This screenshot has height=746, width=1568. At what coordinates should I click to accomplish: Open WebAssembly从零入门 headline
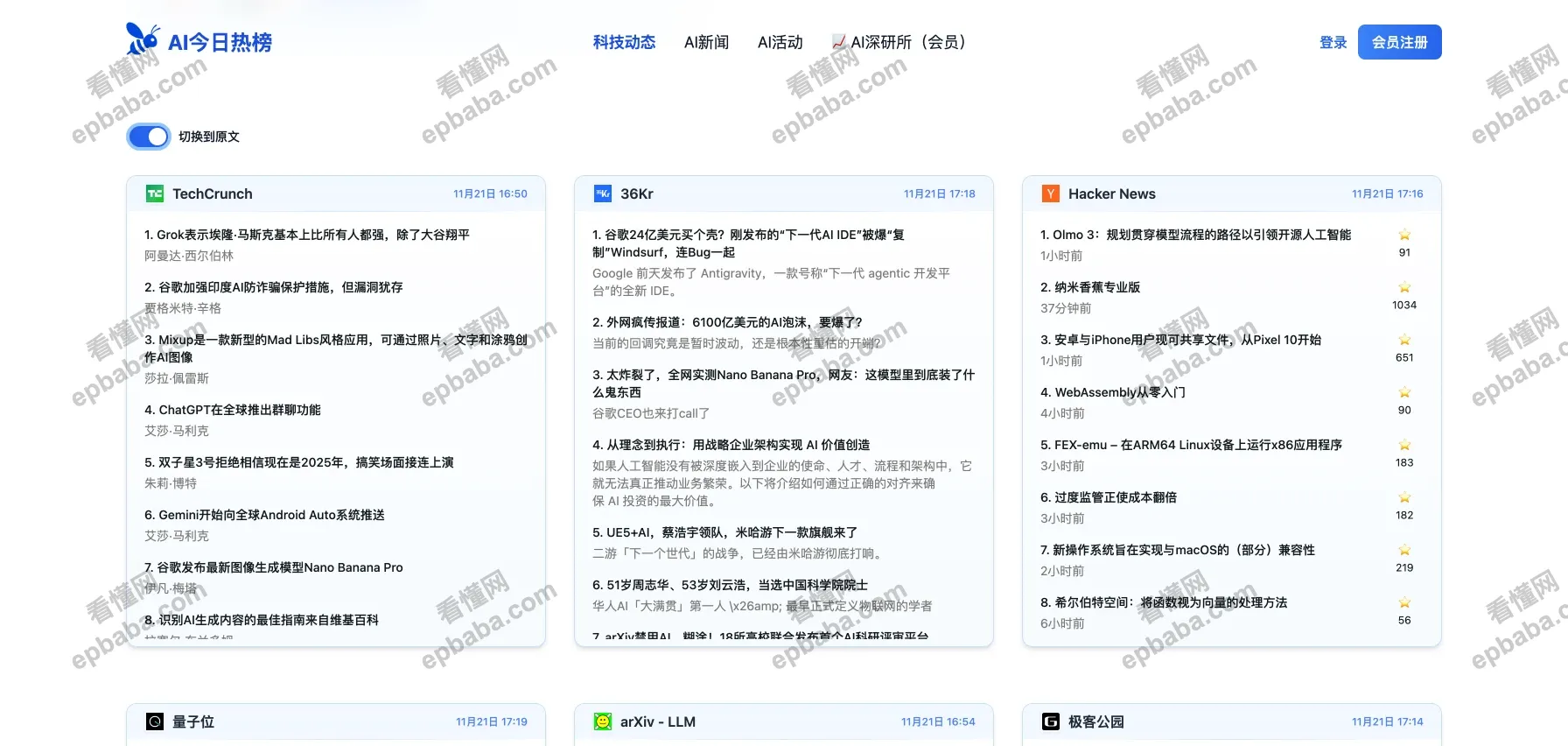[x=1113, y=392]
